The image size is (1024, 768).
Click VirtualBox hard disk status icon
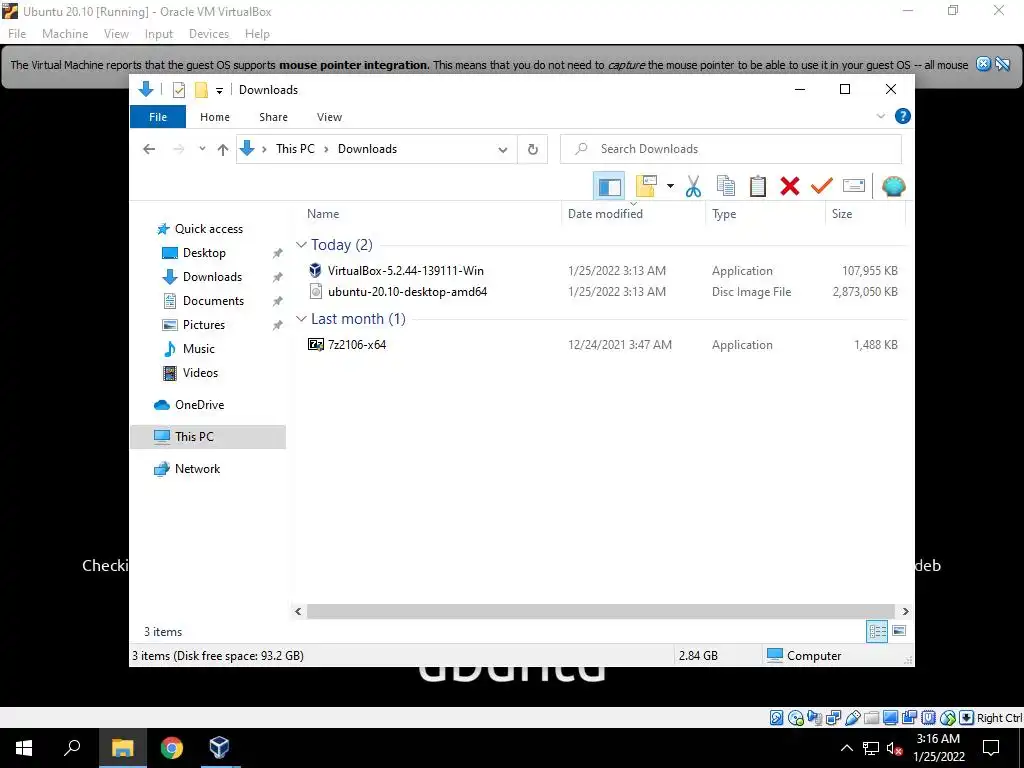point(776,718)
